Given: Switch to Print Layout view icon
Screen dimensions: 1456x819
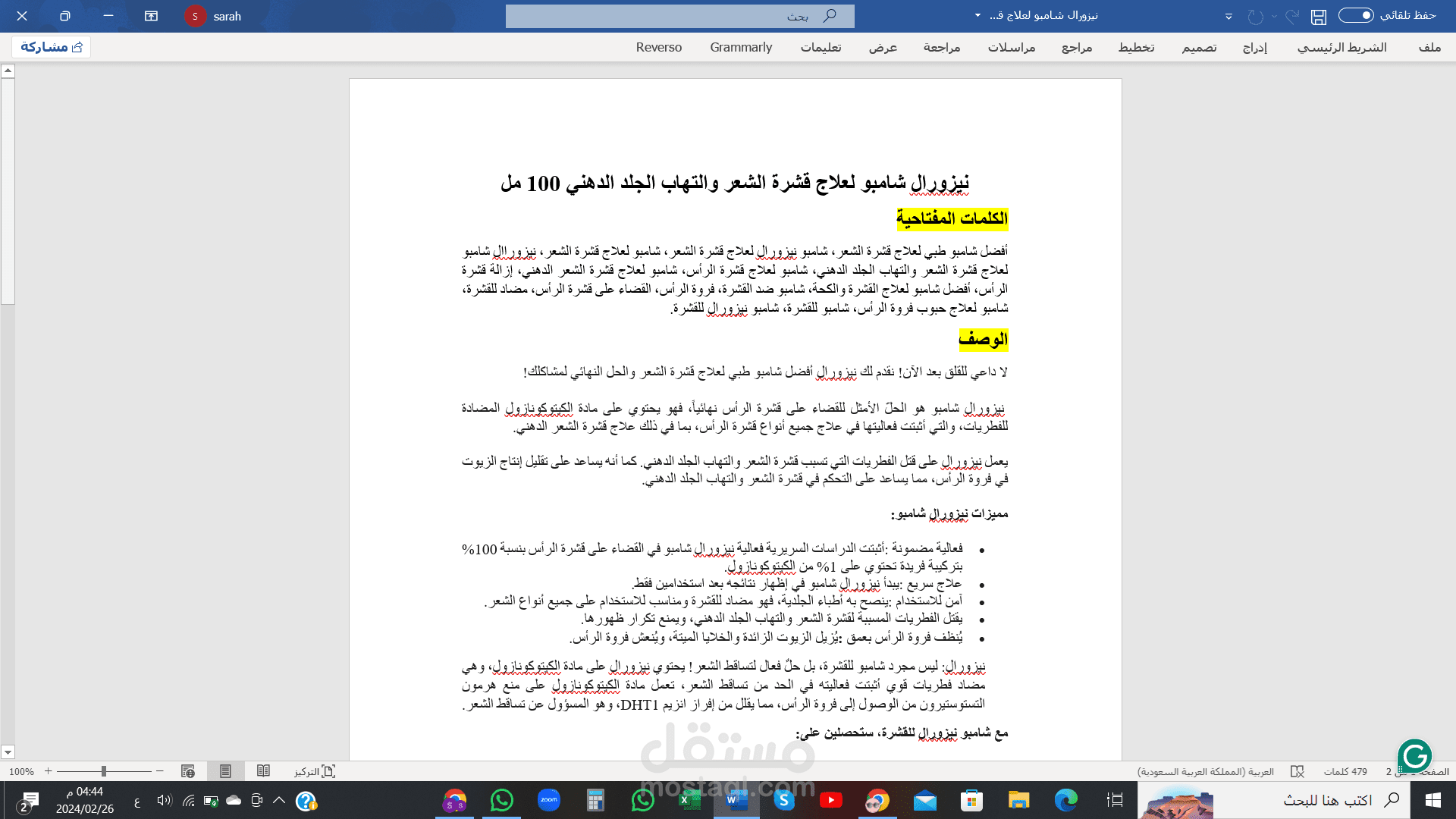Looking at the screenshot, I should pyautogui.click(x=225, y=771).
